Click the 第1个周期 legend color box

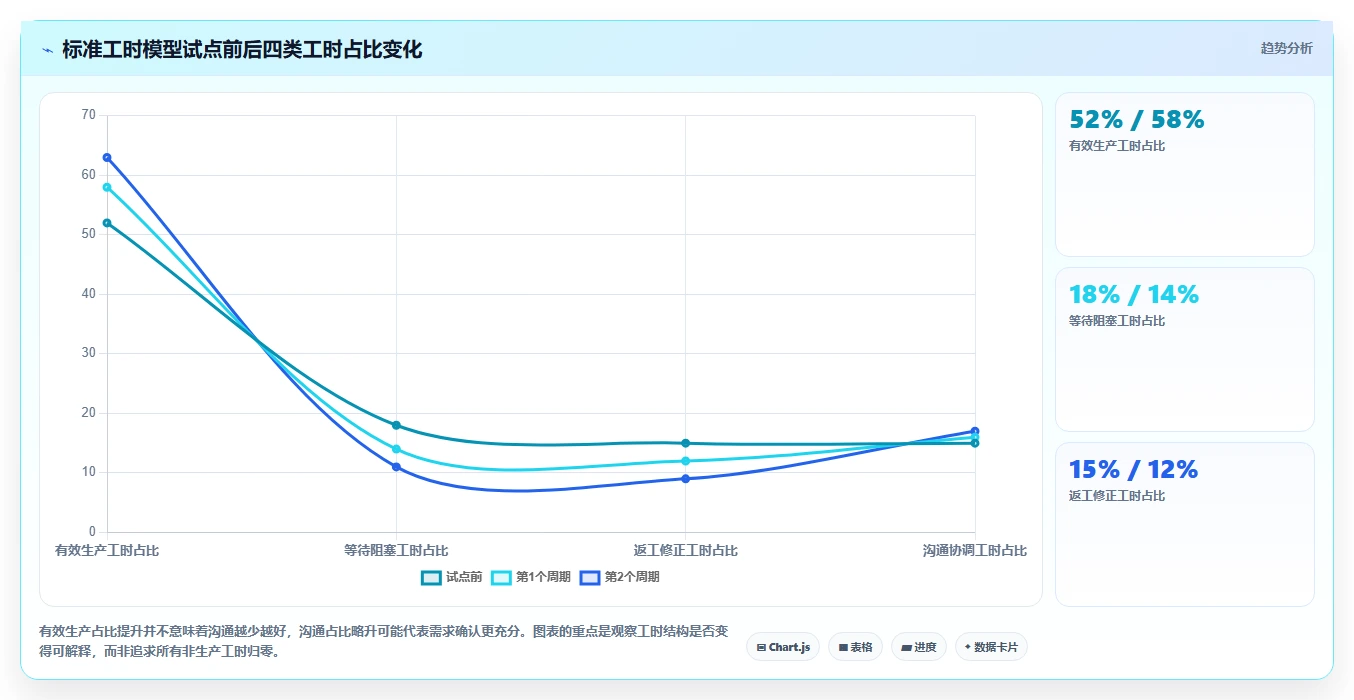click(501, 577)
